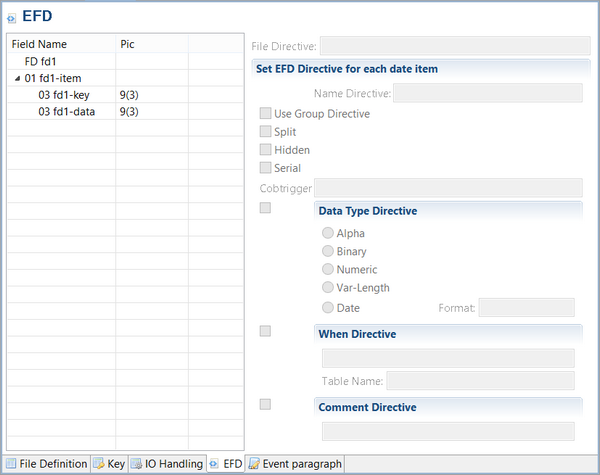Click the Pic column header
The width and height of the screenshot is (600, 475).
click(127, 44)
